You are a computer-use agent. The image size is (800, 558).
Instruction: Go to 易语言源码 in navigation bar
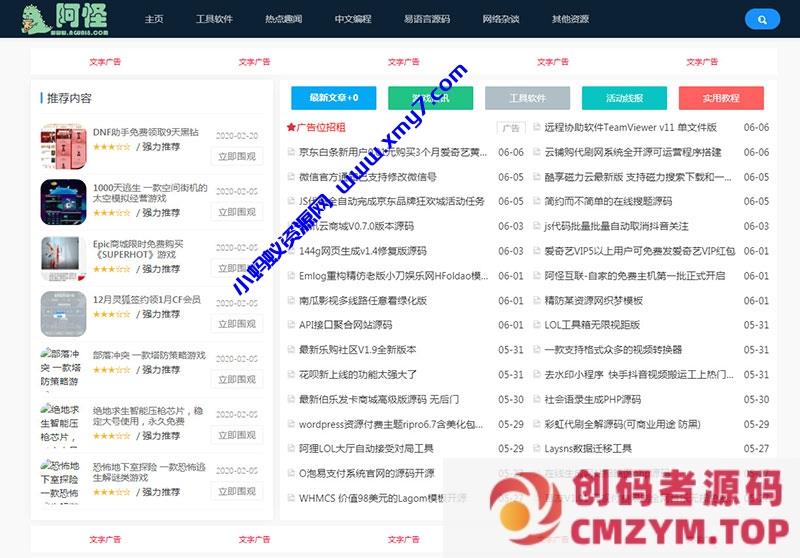pos(426,19)
